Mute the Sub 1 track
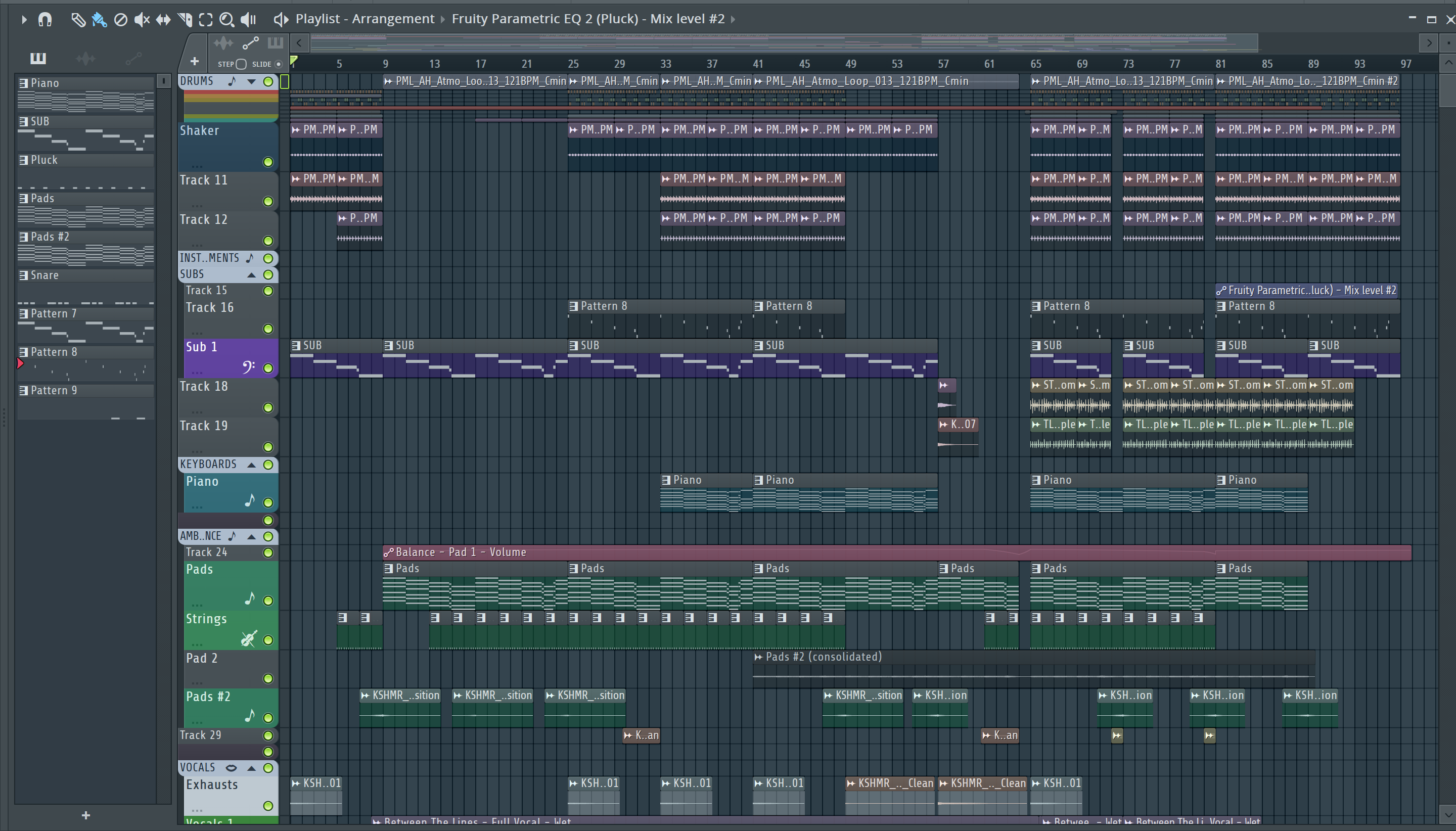This screenshot has width=1456, height=831. (x=267, y=367)
